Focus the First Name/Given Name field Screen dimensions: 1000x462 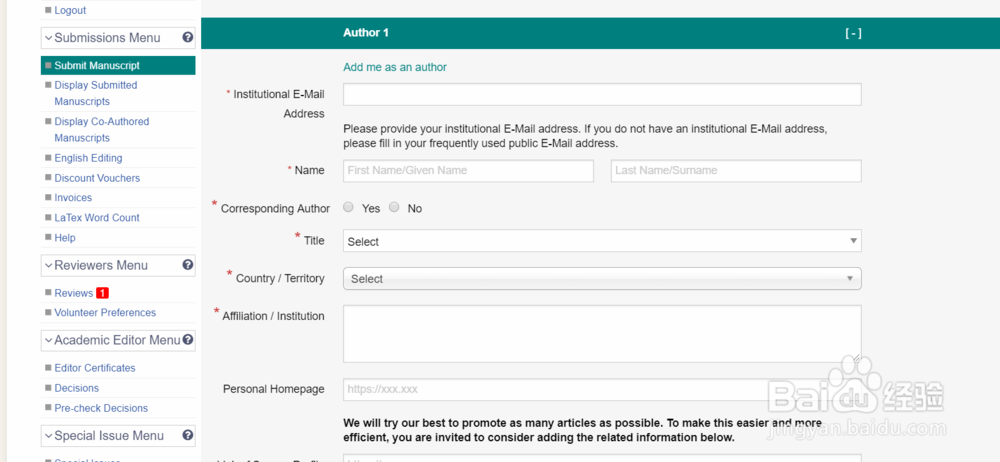468,170
